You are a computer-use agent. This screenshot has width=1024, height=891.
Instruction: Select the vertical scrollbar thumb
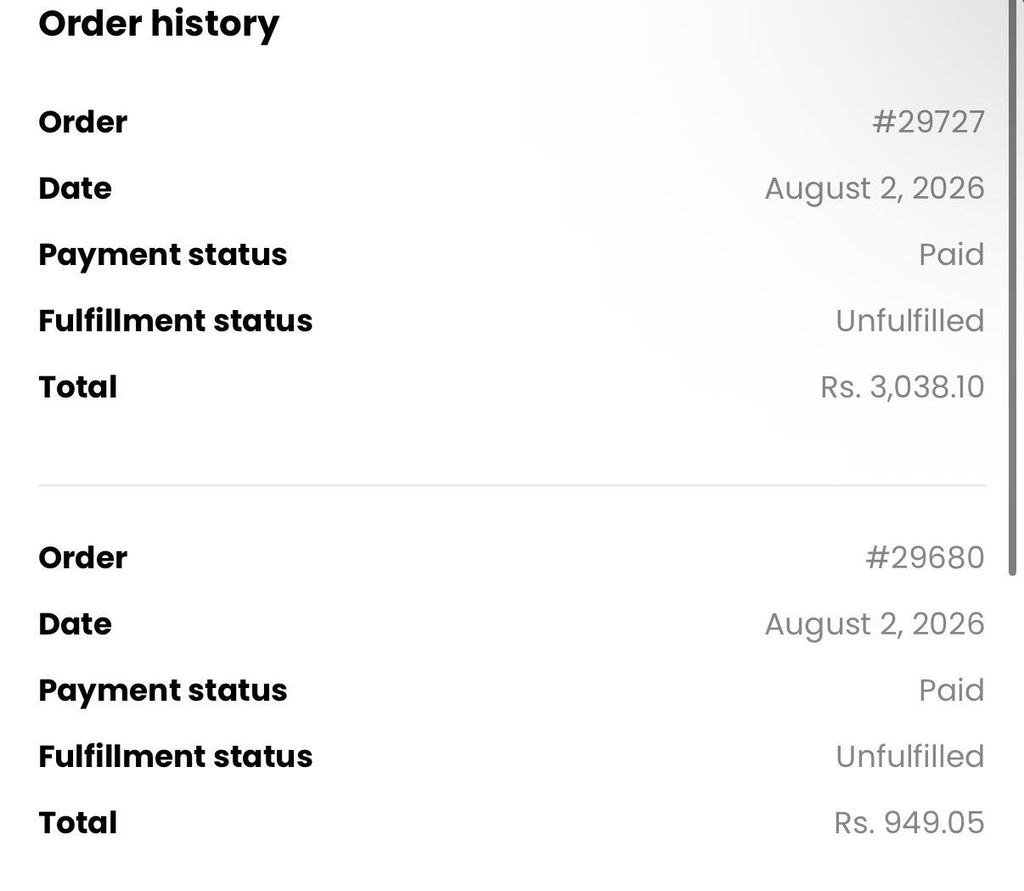point(1013,287)
